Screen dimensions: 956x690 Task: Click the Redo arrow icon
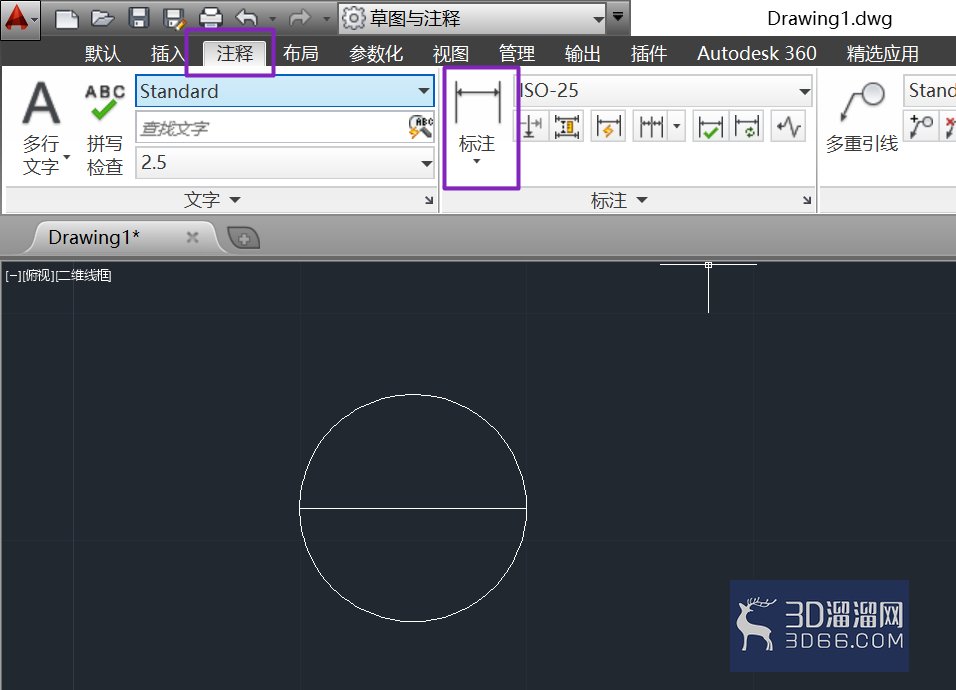coord(299,18)
